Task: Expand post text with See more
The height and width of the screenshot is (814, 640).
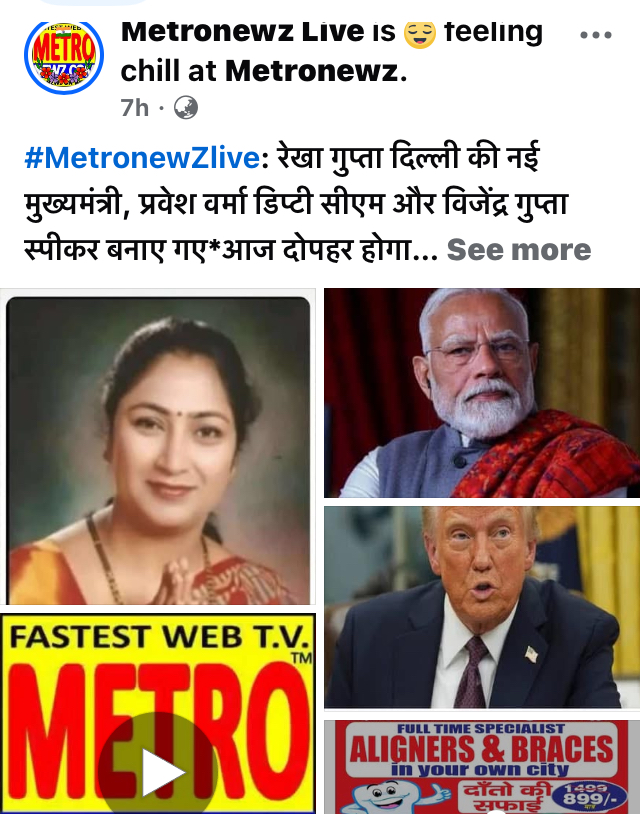Action: (x=519, y=250)
